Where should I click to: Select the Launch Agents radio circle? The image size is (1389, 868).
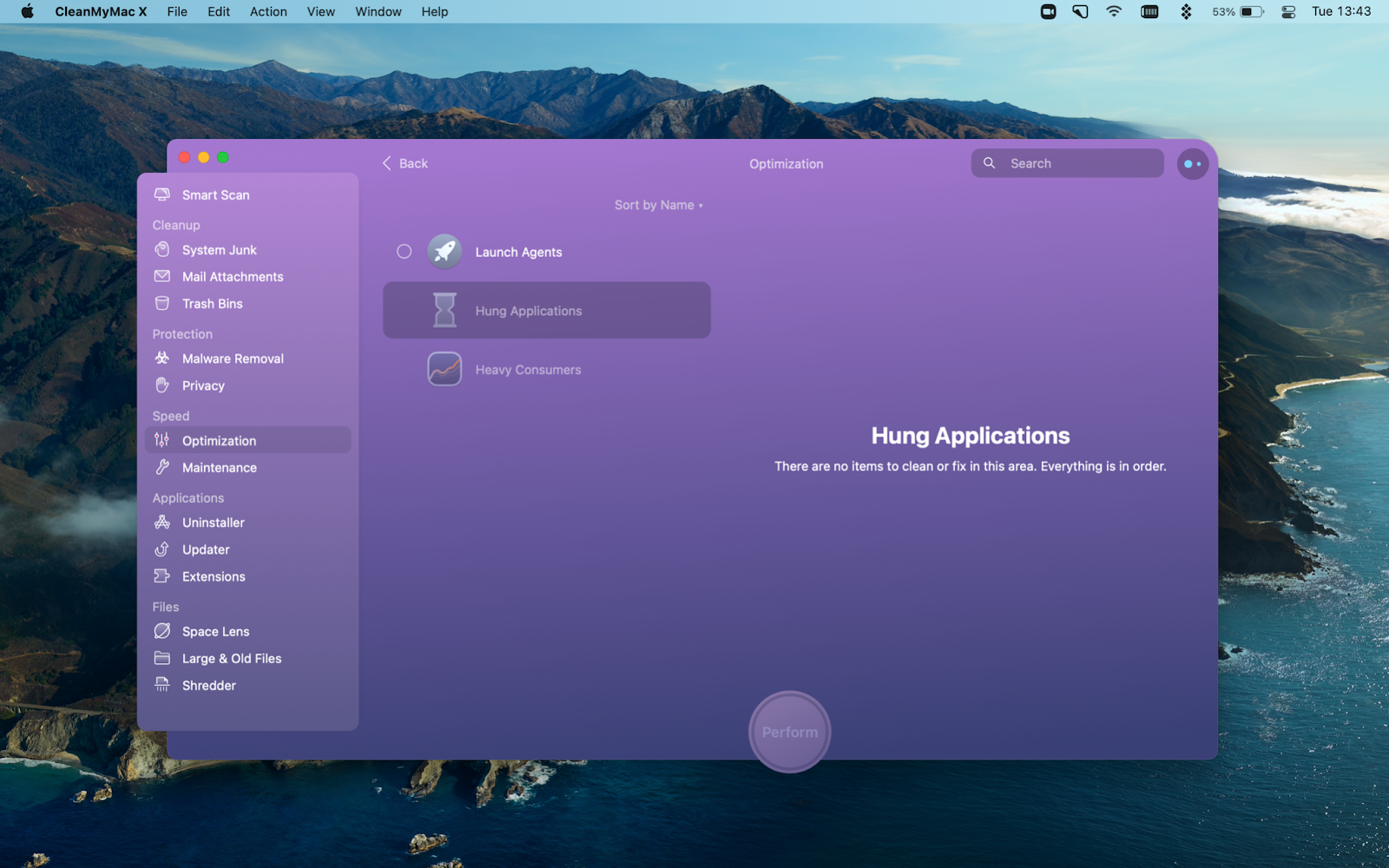tap(405, 252)
